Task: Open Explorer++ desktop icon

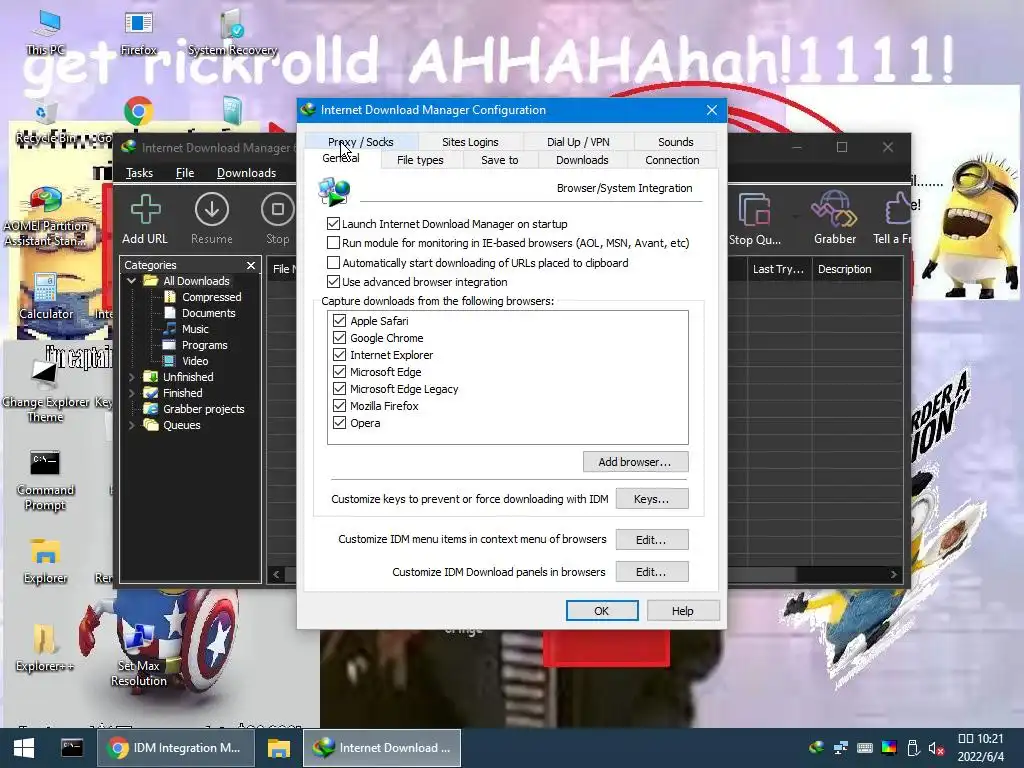Action: click(x=44, y=648)
